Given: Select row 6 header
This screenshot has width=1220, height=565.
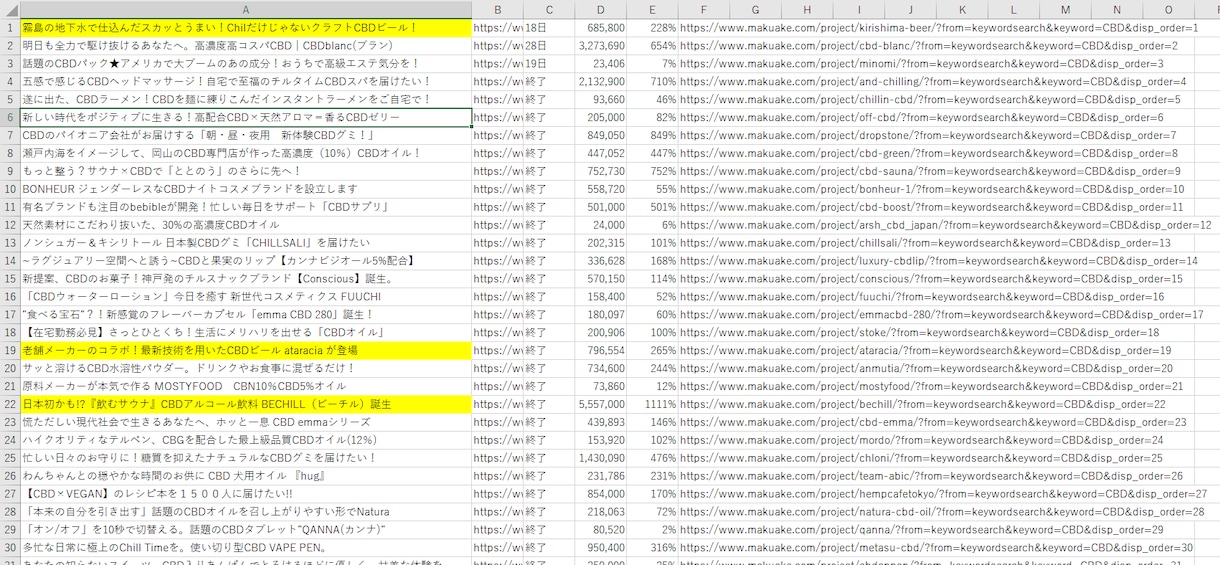Looking at the screenshot, I should [9, 117].
